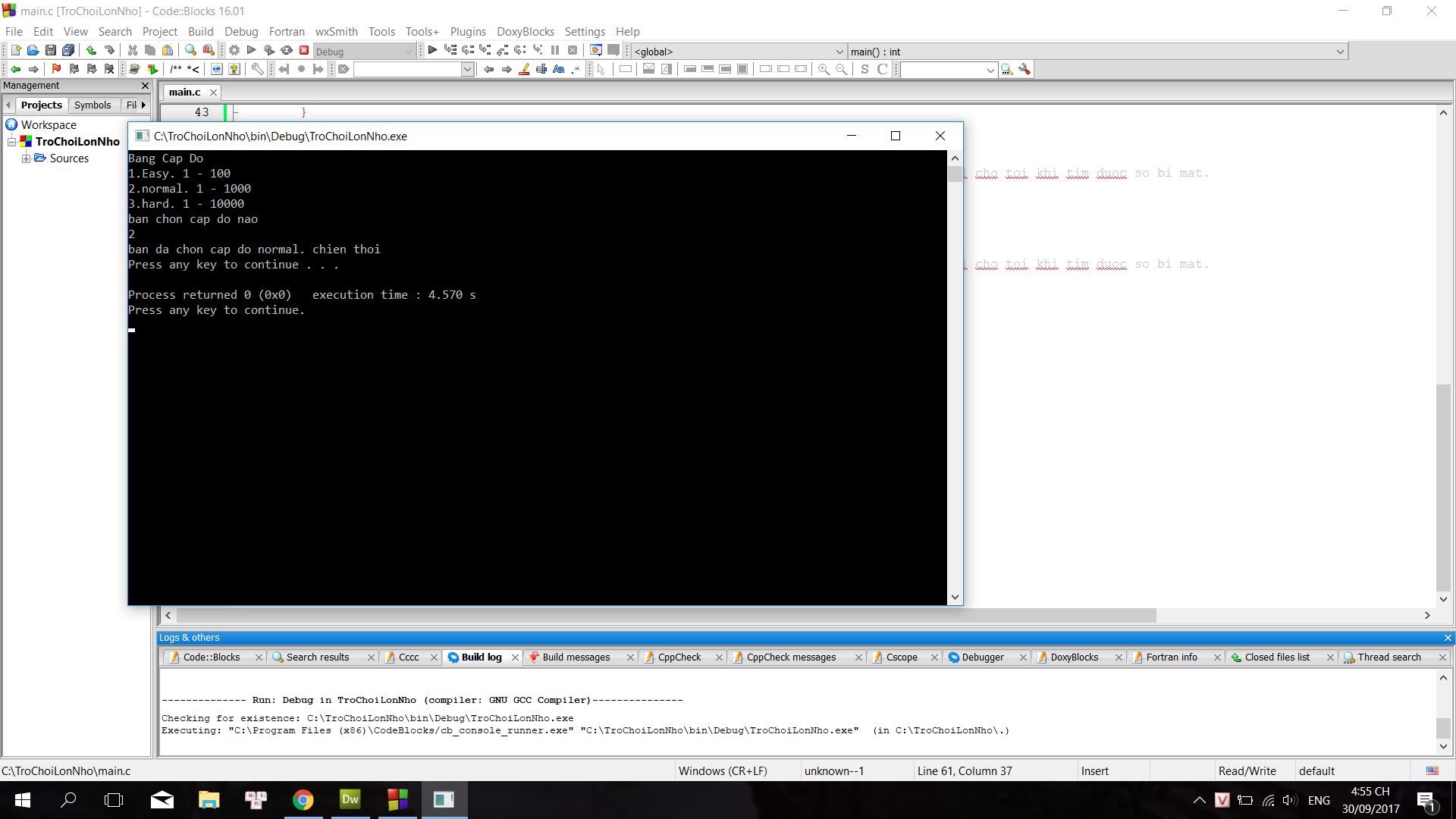This screenshot has width=1456, height=819.
Task: Click the Save file floppy icon
Action: (x=50, y=51)
